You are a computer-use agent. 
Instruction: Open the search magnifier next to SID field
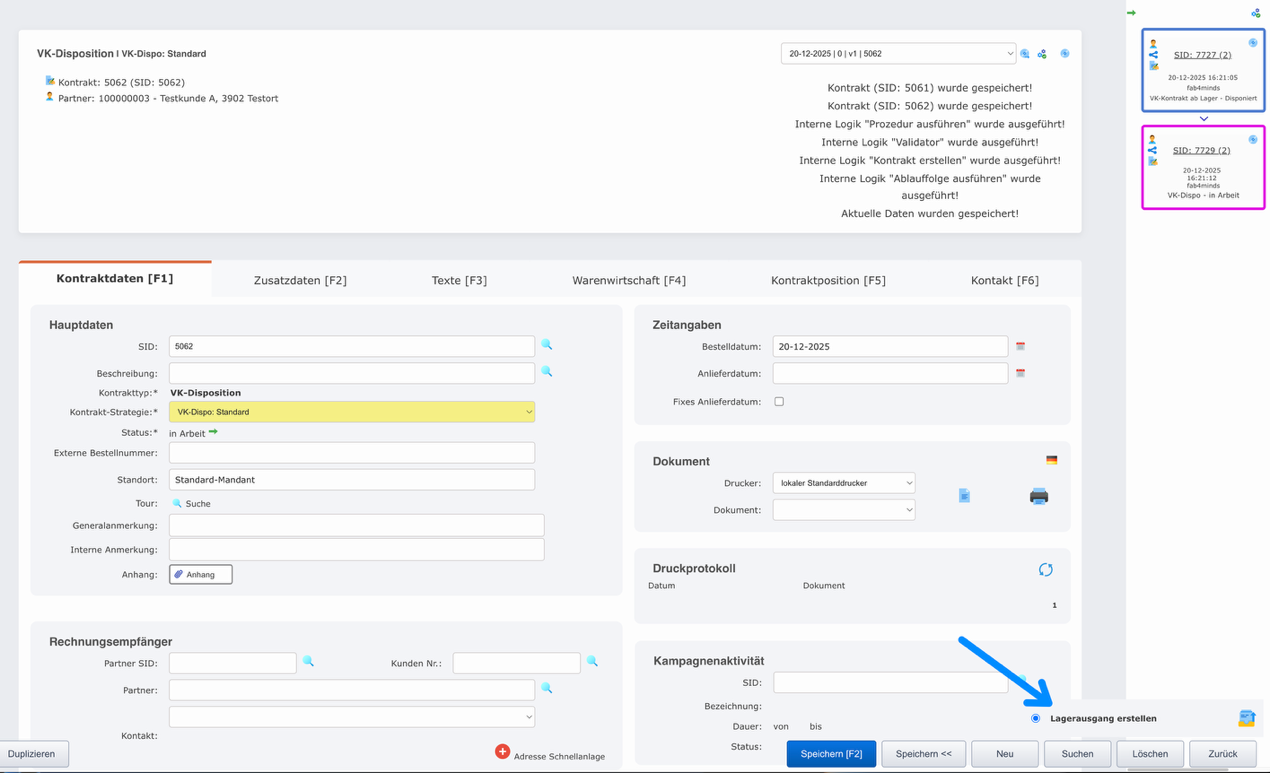coord(547,346)
